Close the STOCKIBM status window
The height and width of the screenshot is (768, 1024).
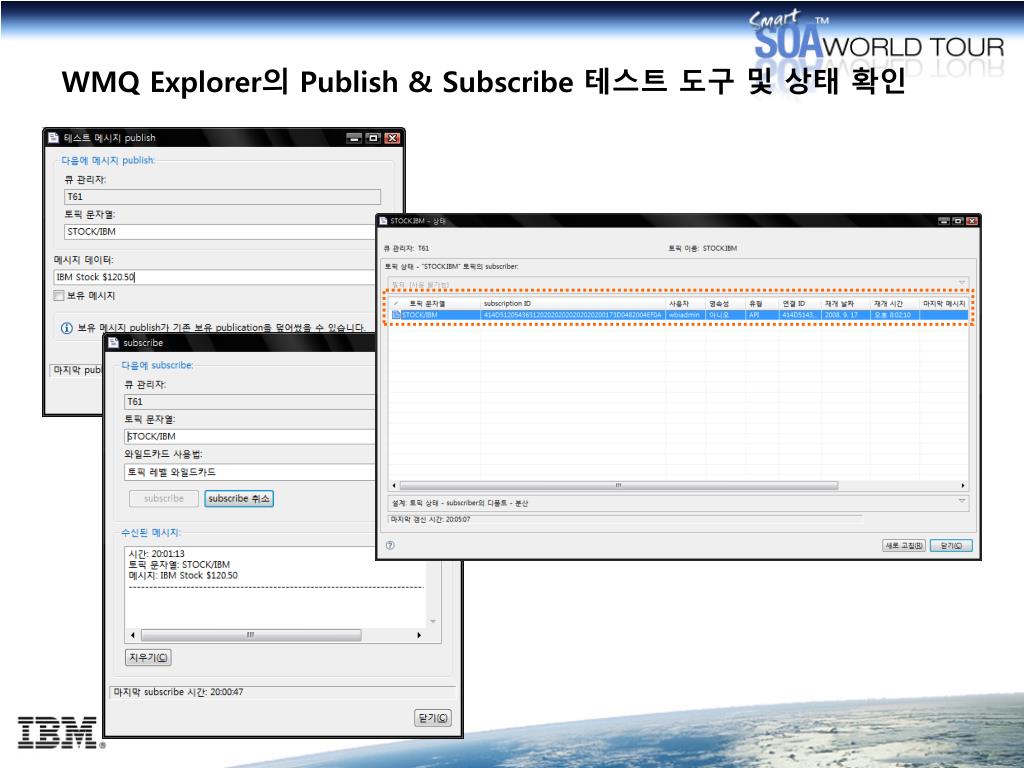972,221
